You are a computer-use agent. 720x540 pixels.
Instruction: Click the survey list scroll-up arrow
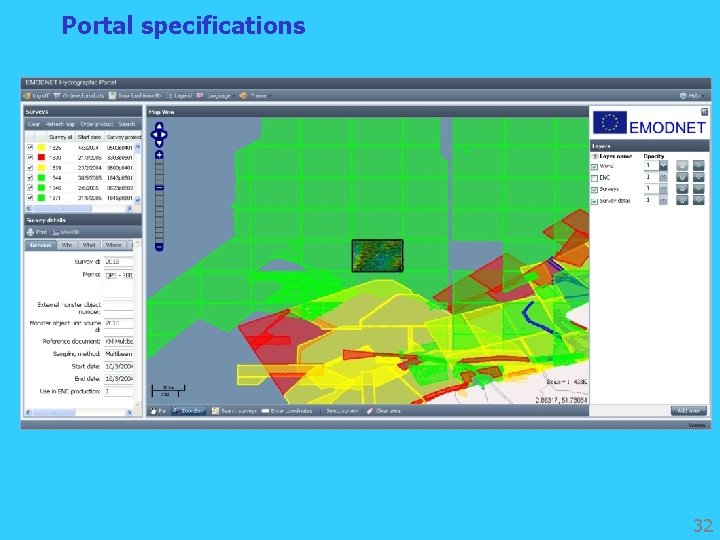point(137,147)
